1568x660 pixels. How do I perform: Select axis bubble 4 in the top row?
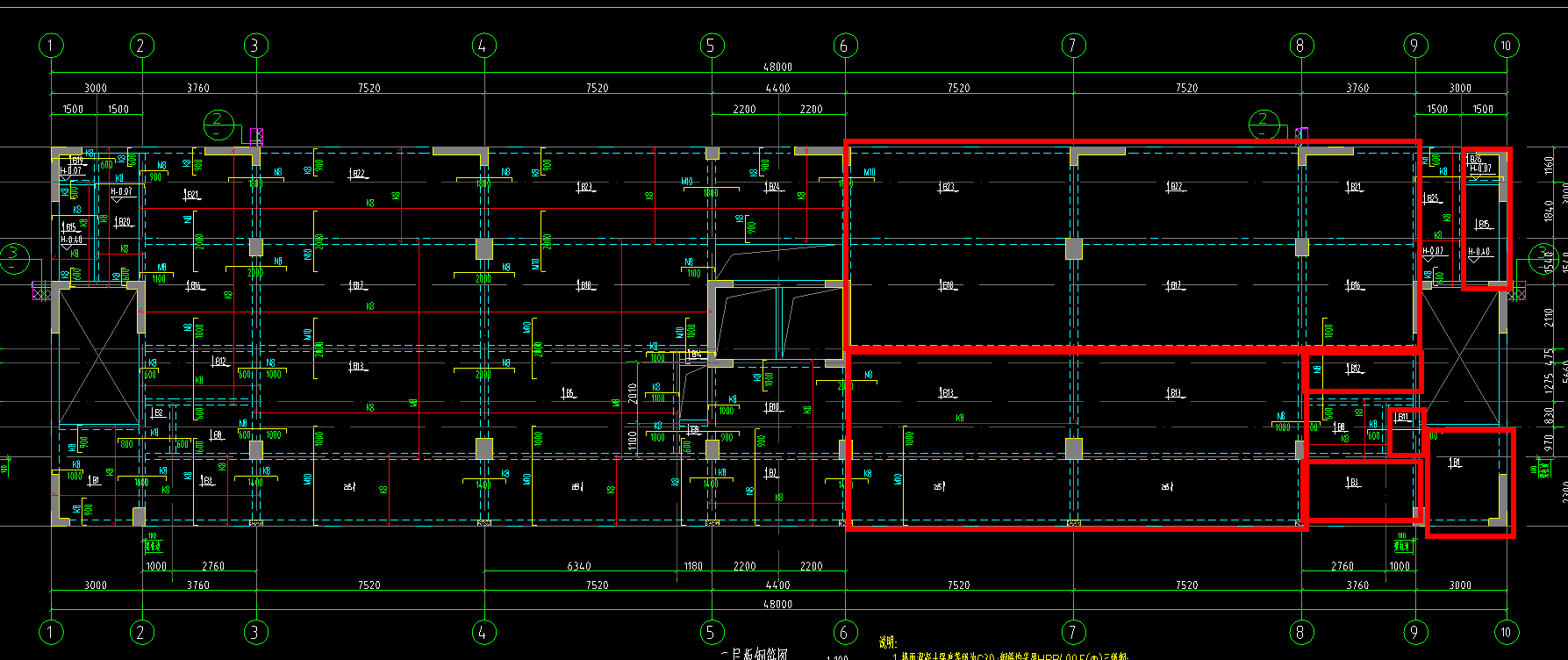(x=483, y=46)
